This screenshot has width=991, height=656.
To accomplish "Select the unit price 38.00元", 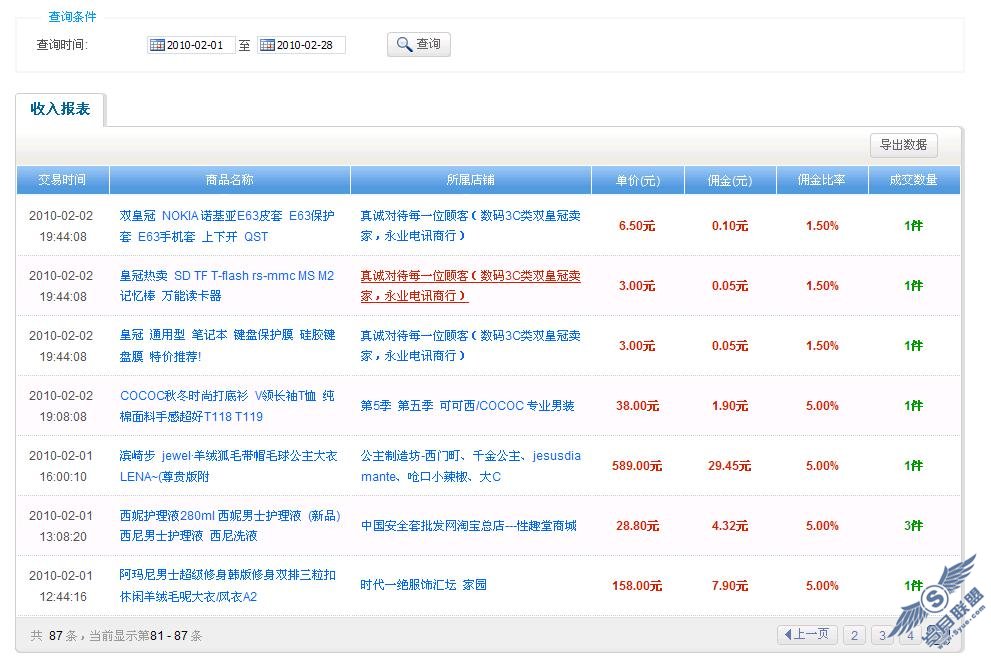I will point(637,406).
